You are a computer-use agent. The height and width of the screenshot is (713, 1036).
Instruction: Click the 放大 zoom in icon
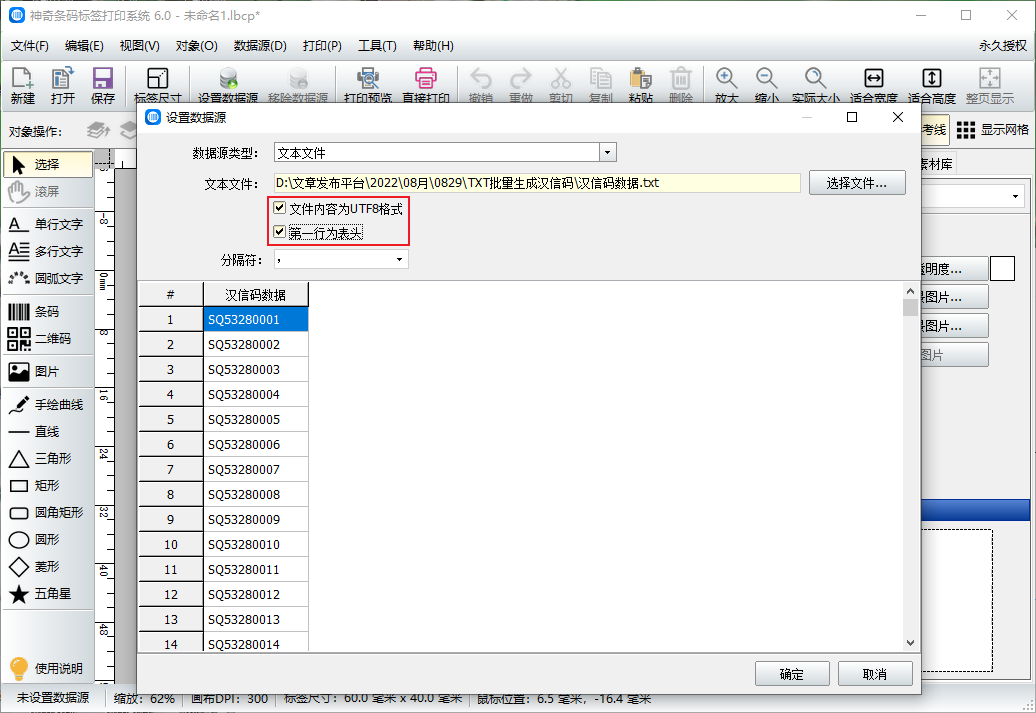point(726,85)
